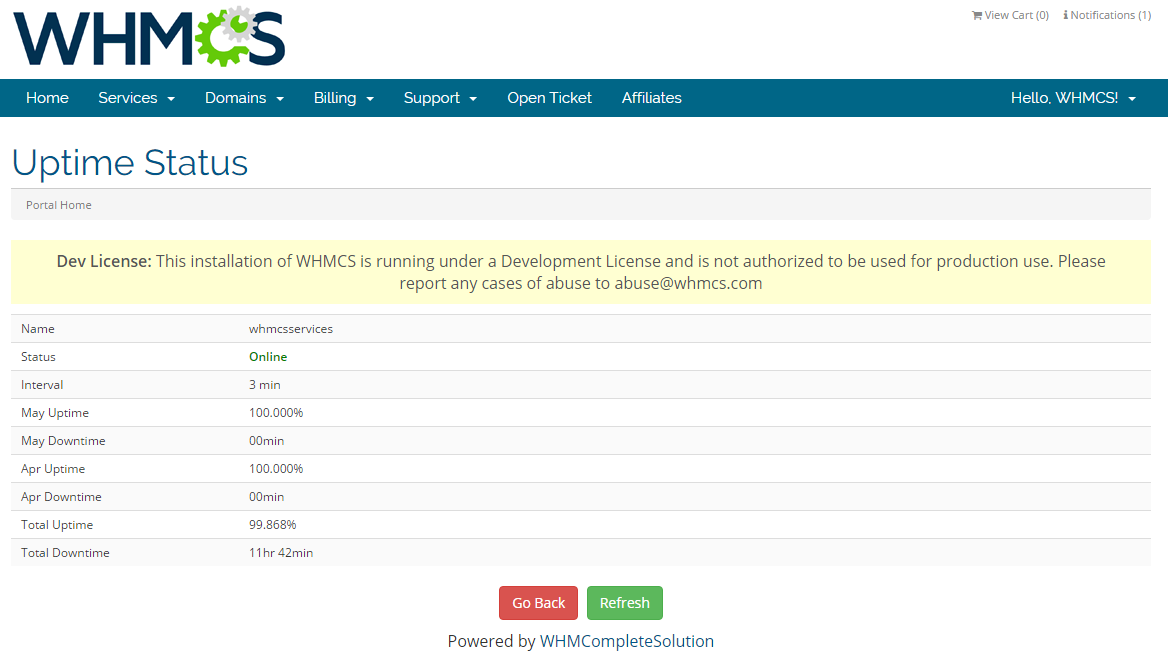Click the May Downtime row label
The height and width of the screenshot is (662, 1168).
pyautogui.click(x=63, y=441)
